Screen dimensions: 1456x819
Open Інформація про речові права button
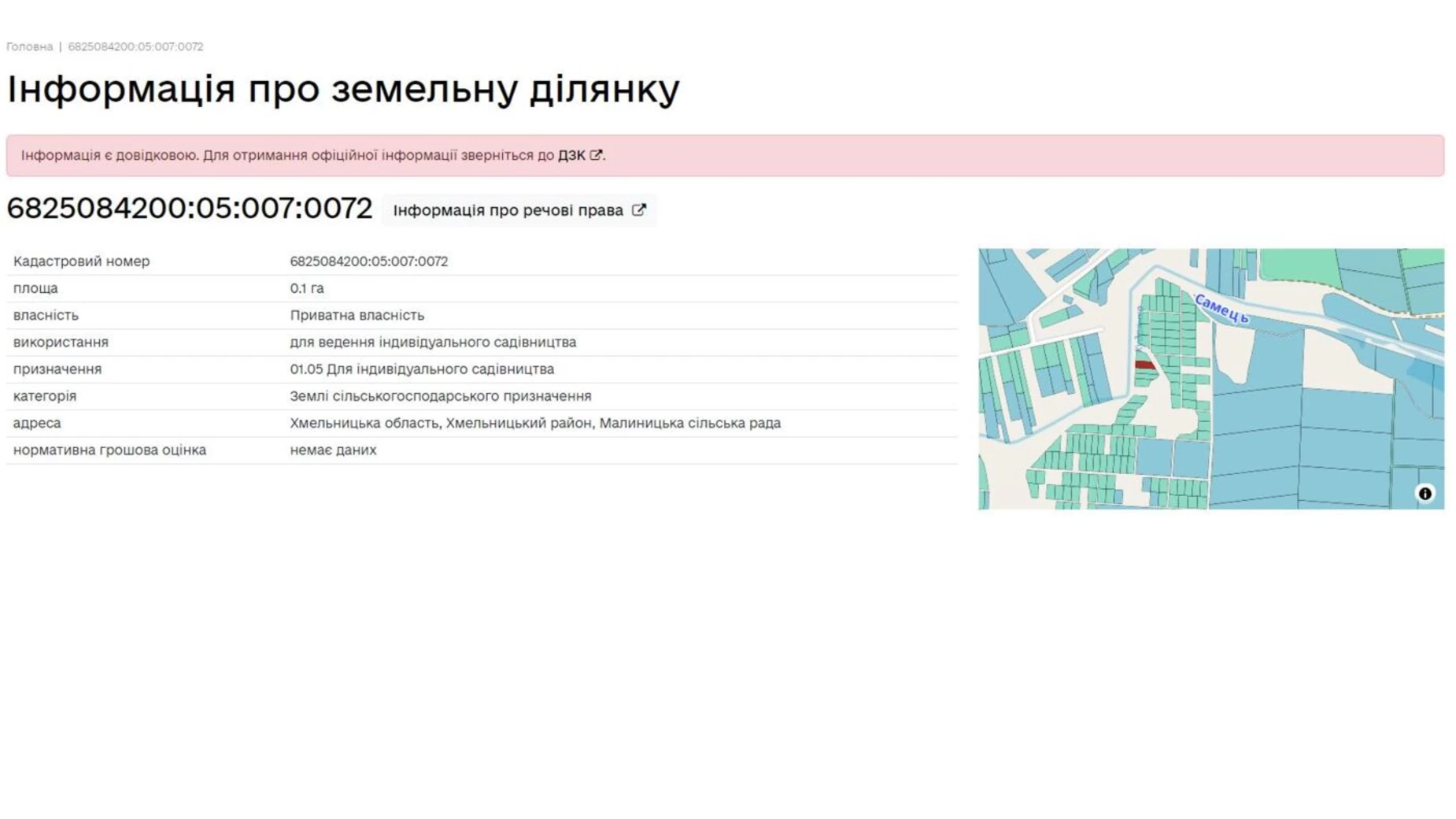(x=519, y=210)
